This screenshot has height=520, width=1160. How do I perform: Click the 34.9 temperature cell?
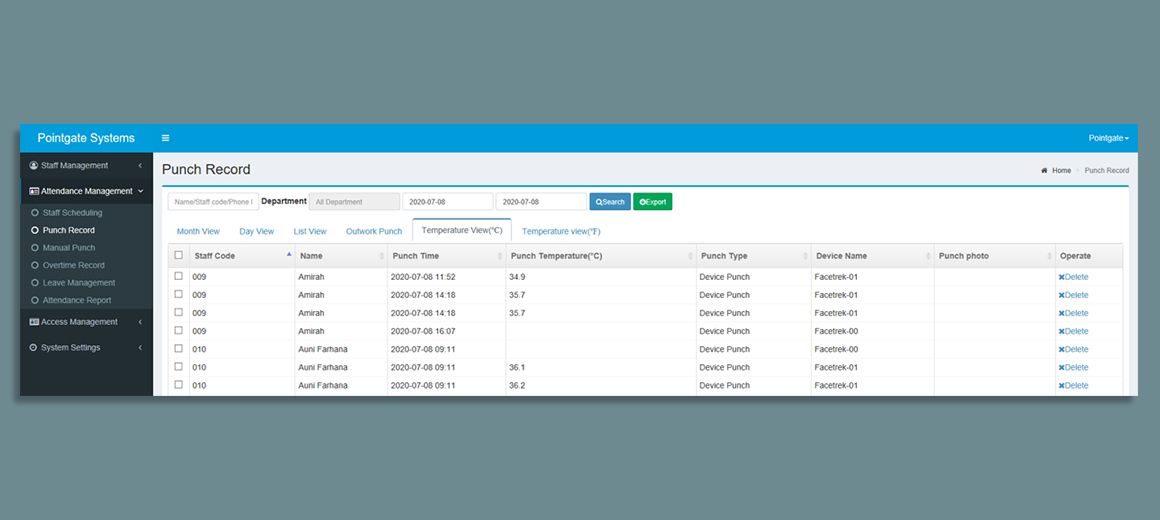601,277
